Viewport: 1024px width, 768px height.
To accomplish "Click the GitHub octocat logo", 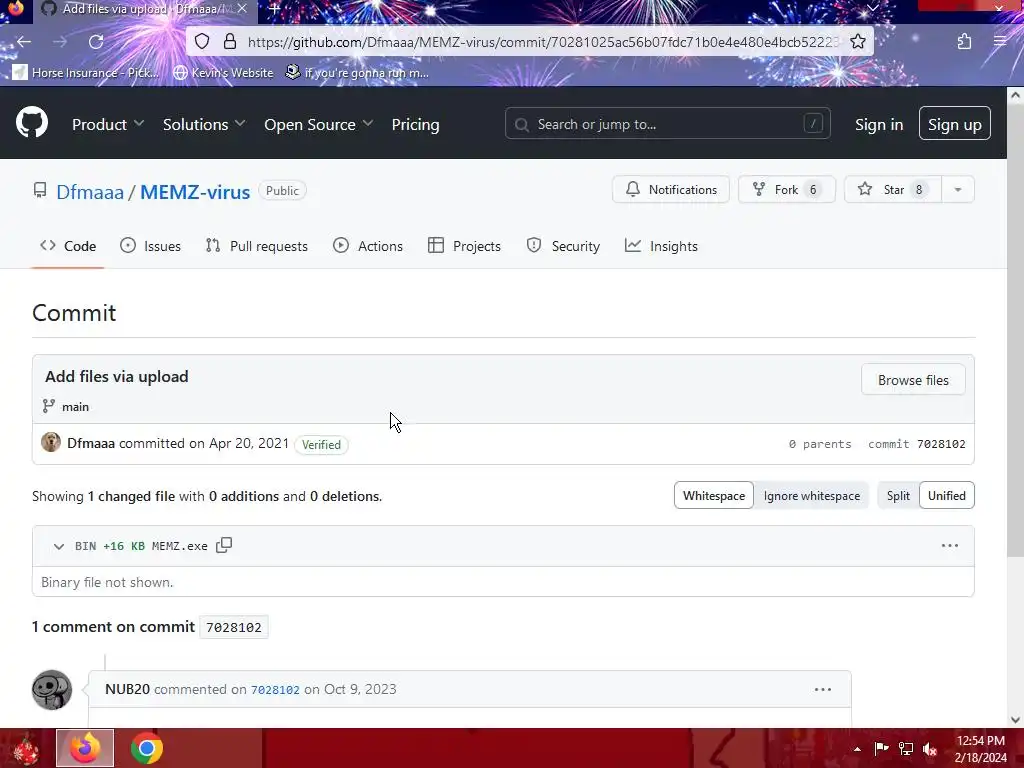I will pyautogui.click(x=32, y=123).
